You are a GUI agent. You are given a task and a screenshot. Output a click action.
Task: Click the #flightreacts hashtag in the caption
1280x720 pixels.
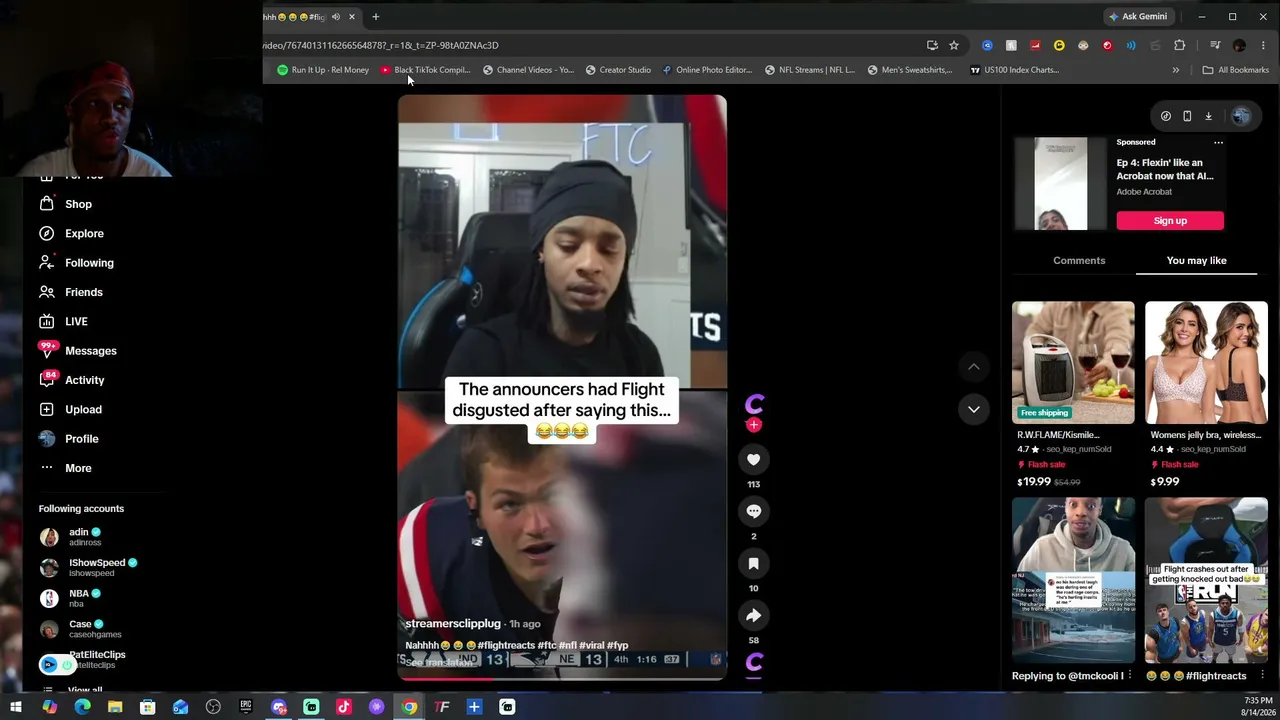507,646
